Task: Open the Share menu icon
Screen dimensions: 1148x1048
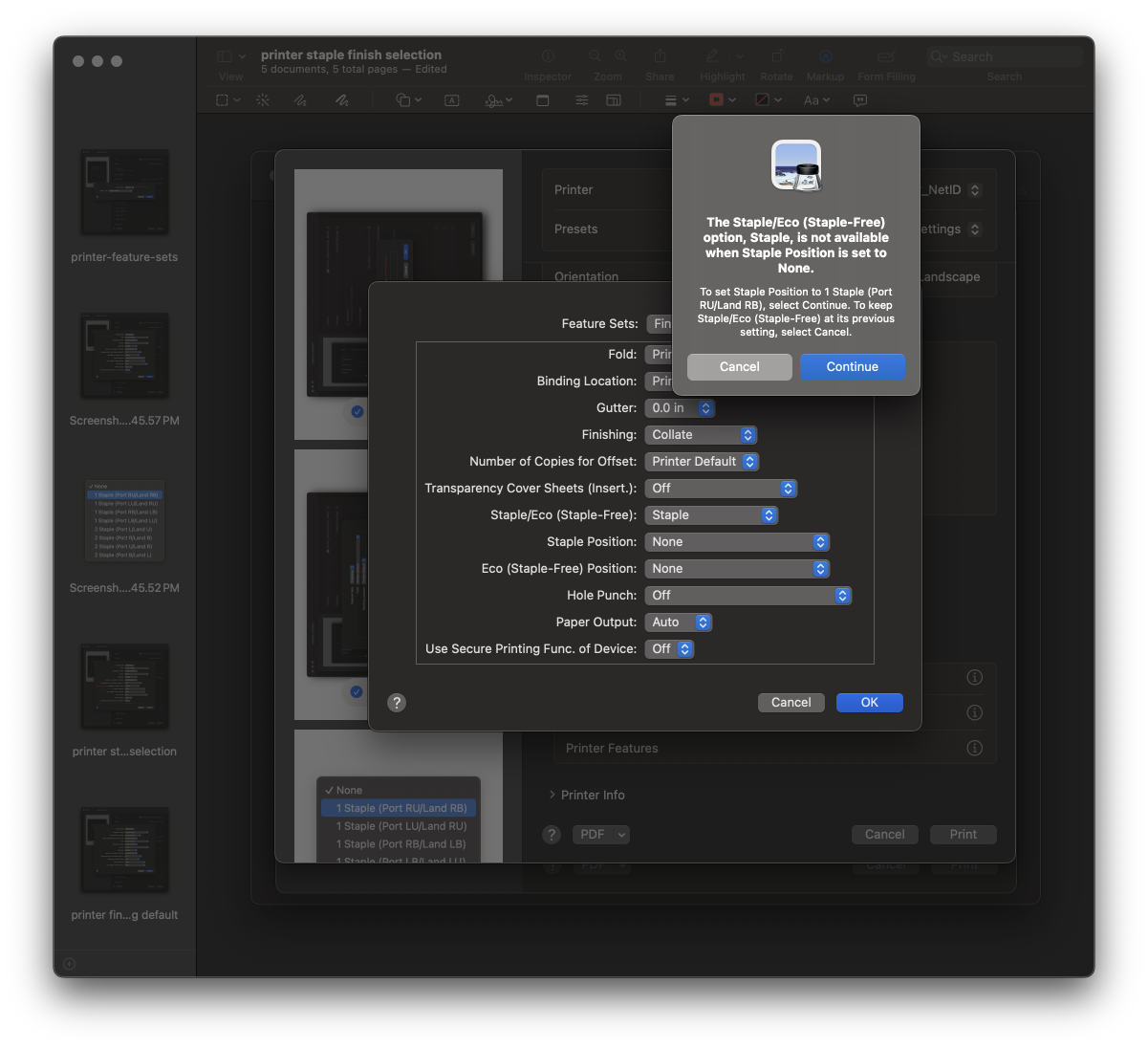Action: (x=660, y=55)
